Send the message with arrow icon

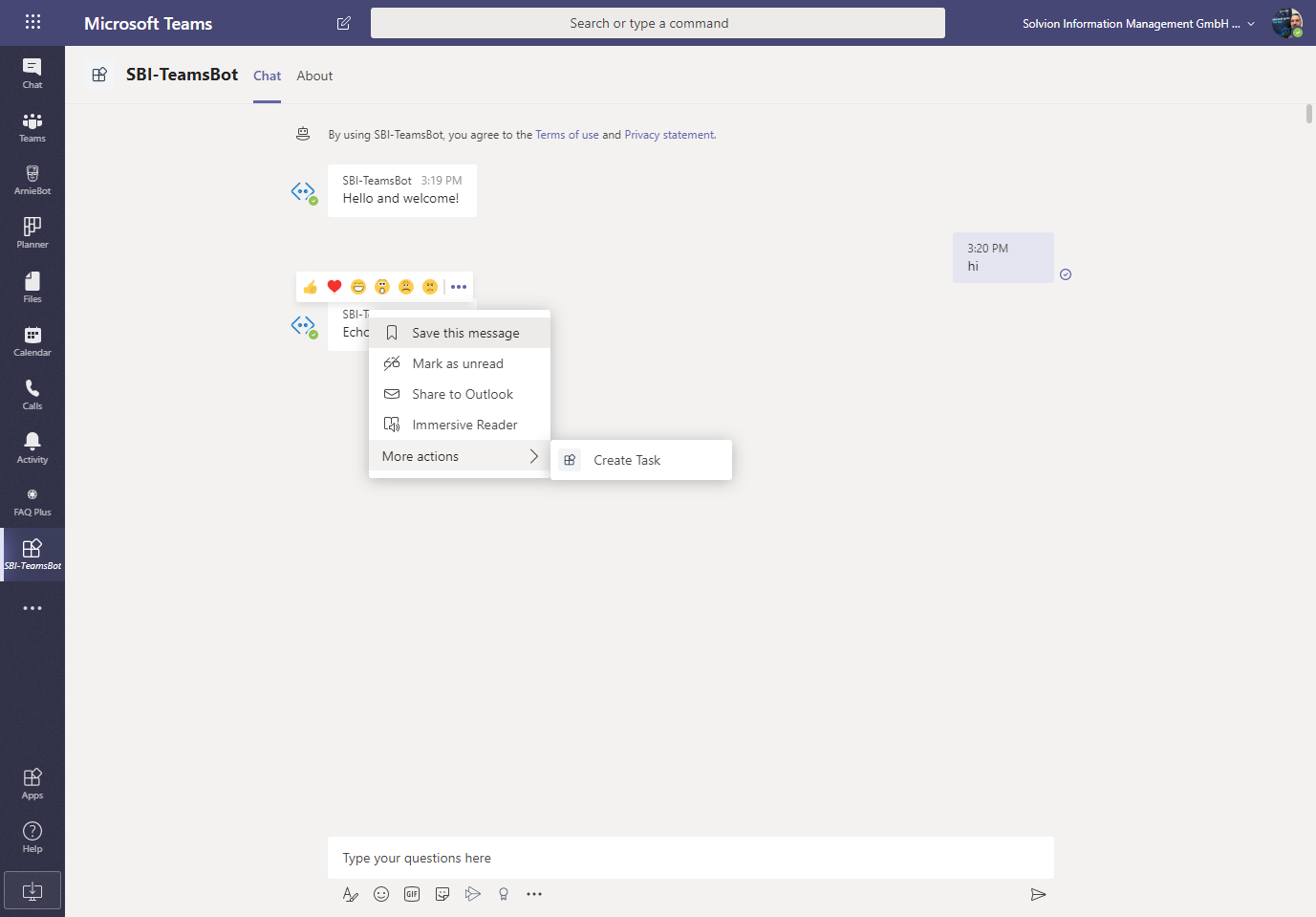1038,894
